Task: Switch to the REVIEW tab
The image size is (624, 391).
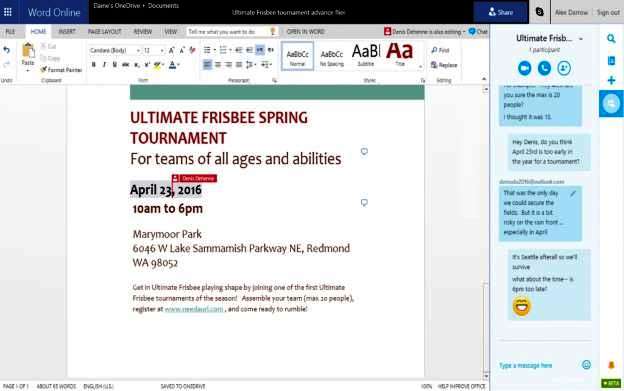Action: tap(142, 31)
